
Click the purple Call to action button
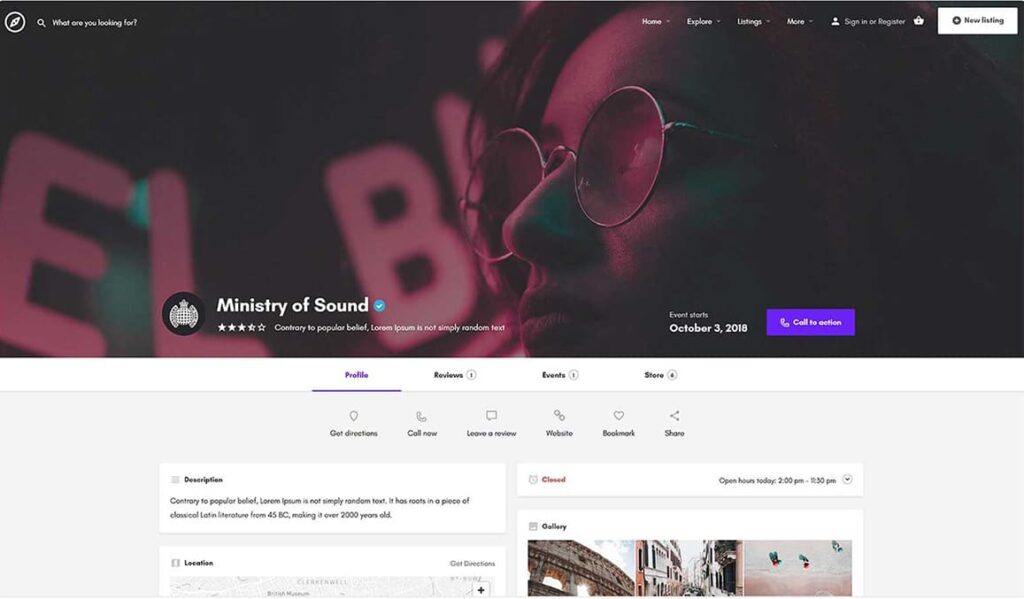(x=810, y=322)
